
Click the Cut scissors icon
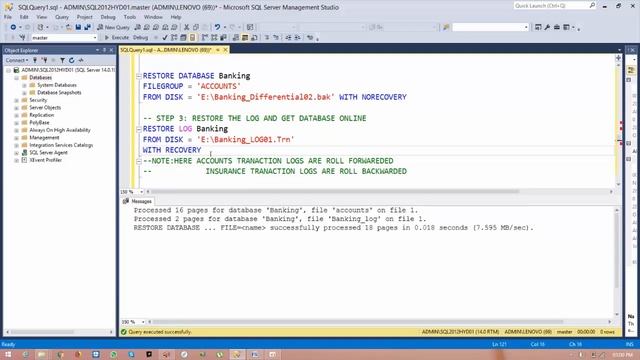click(187, 27)
